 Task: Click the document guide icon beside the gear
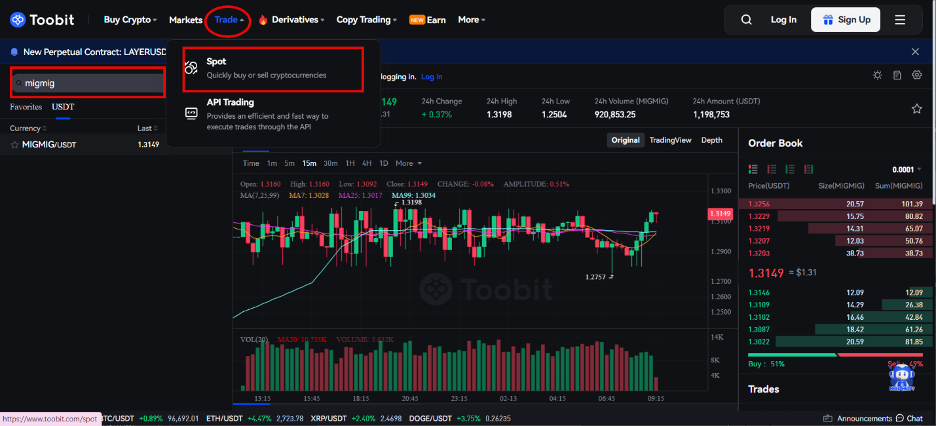coord(897,76)
